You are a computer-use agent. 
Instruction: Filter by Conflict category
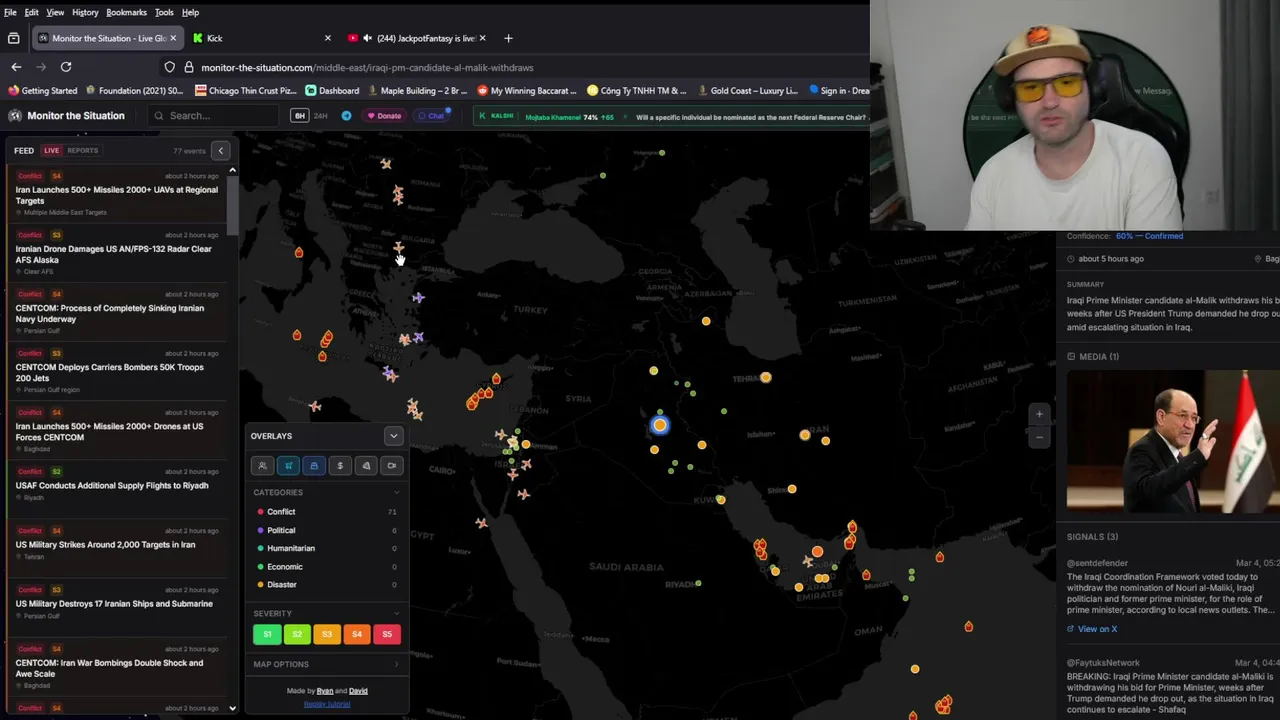click(326, 512)
